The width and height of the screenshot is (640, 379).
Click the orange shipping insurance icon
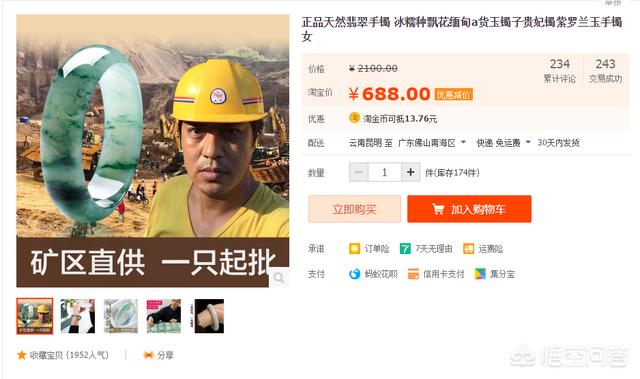coord(469,248)
